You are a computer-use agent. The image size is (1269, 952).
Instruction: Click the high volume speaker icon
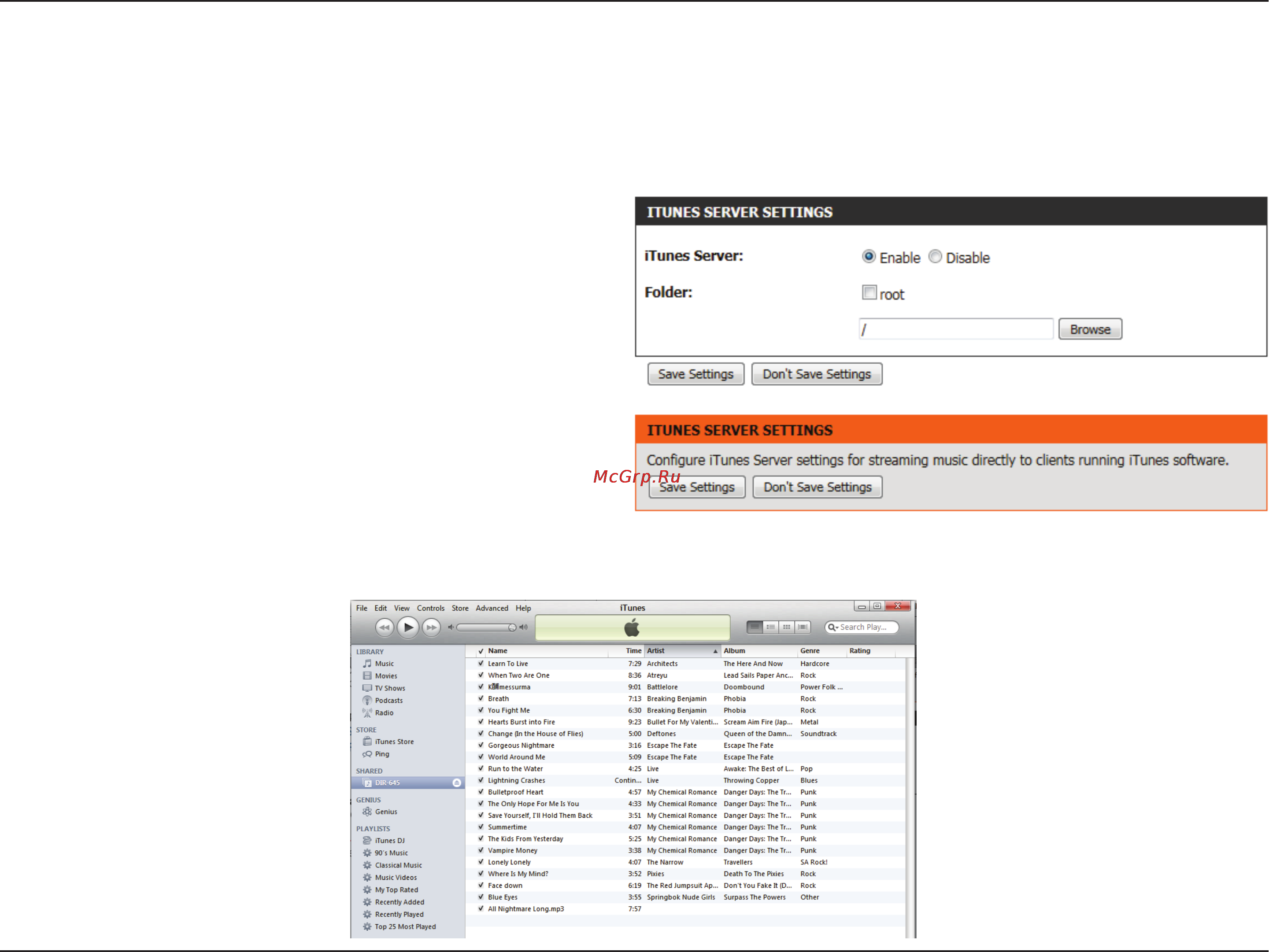(523, 627)
